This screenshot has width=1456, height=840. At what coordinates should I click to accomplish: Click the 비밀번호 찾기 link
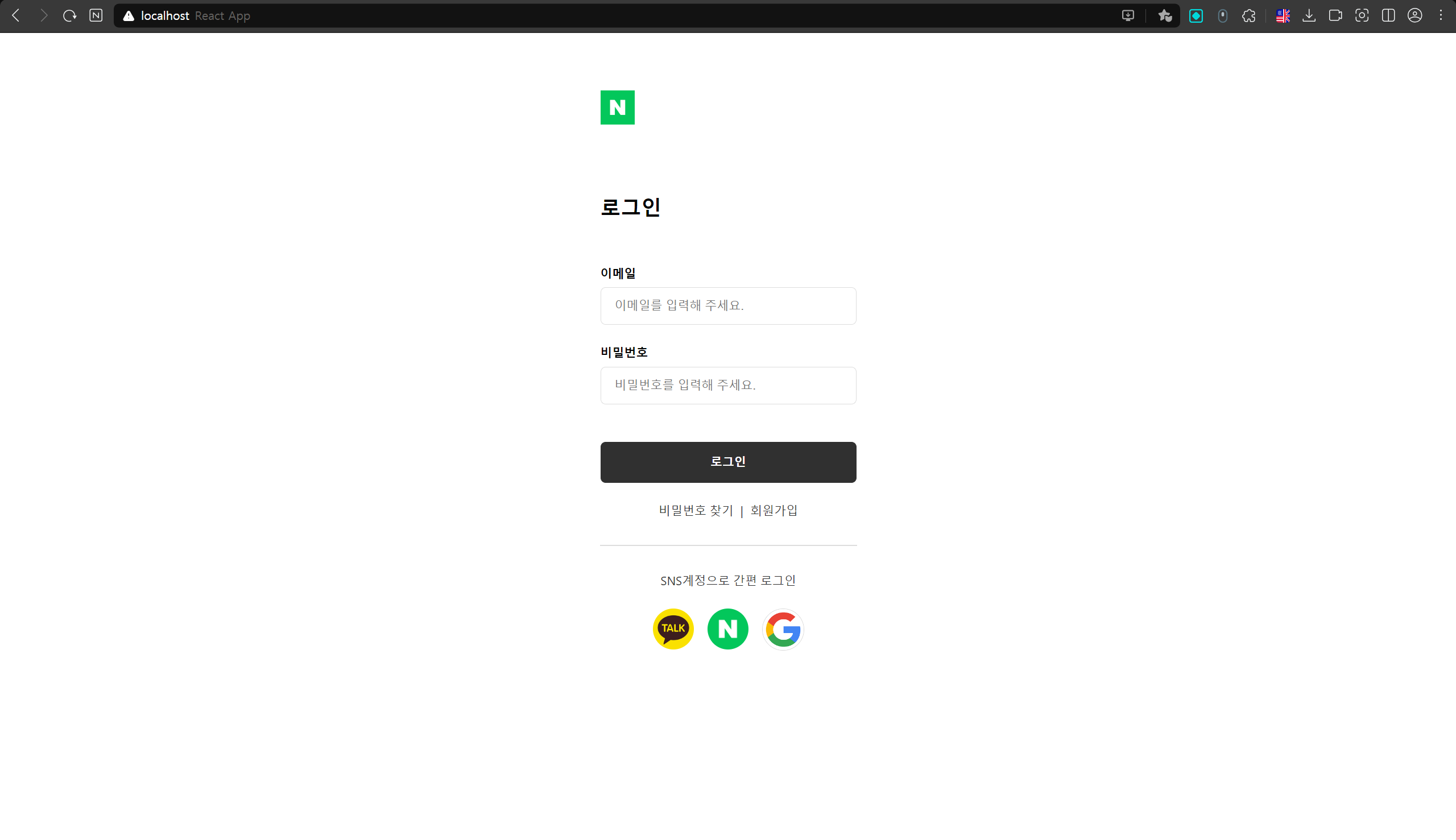click(x=696, y=510)
